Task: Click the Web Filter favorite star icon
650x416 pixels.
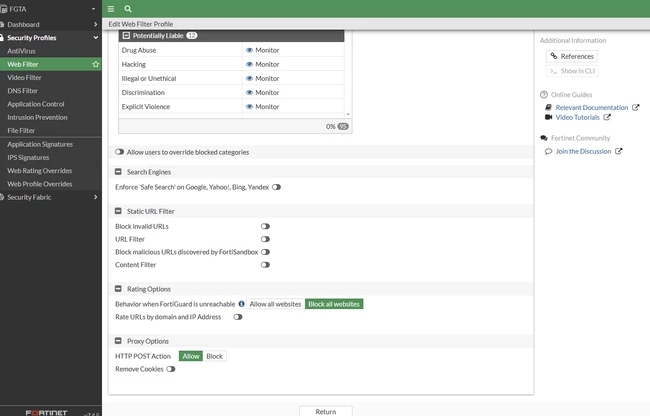Action: click(96, 64)
